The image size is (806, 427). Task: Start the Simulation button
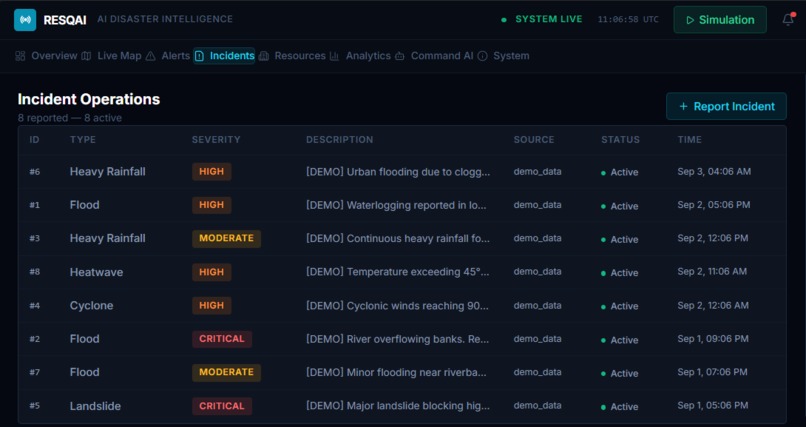[720, 20]
